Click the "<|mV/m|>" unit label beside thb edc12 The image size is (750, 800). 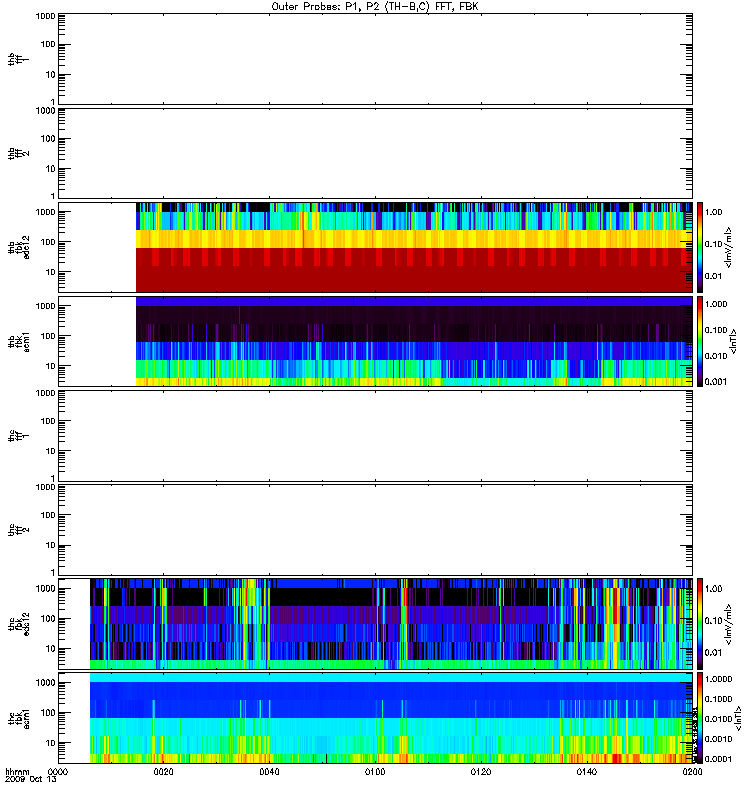[x=729, y=247]
